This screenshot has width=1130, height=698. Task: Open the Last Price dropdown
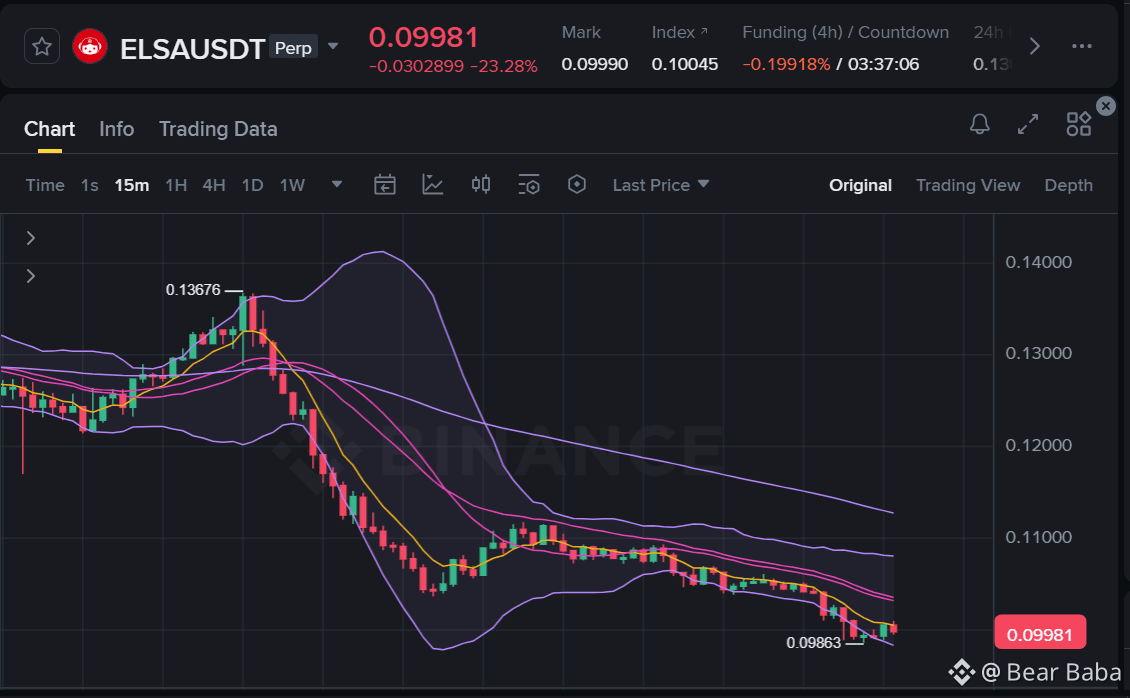[x=661, y=185]
